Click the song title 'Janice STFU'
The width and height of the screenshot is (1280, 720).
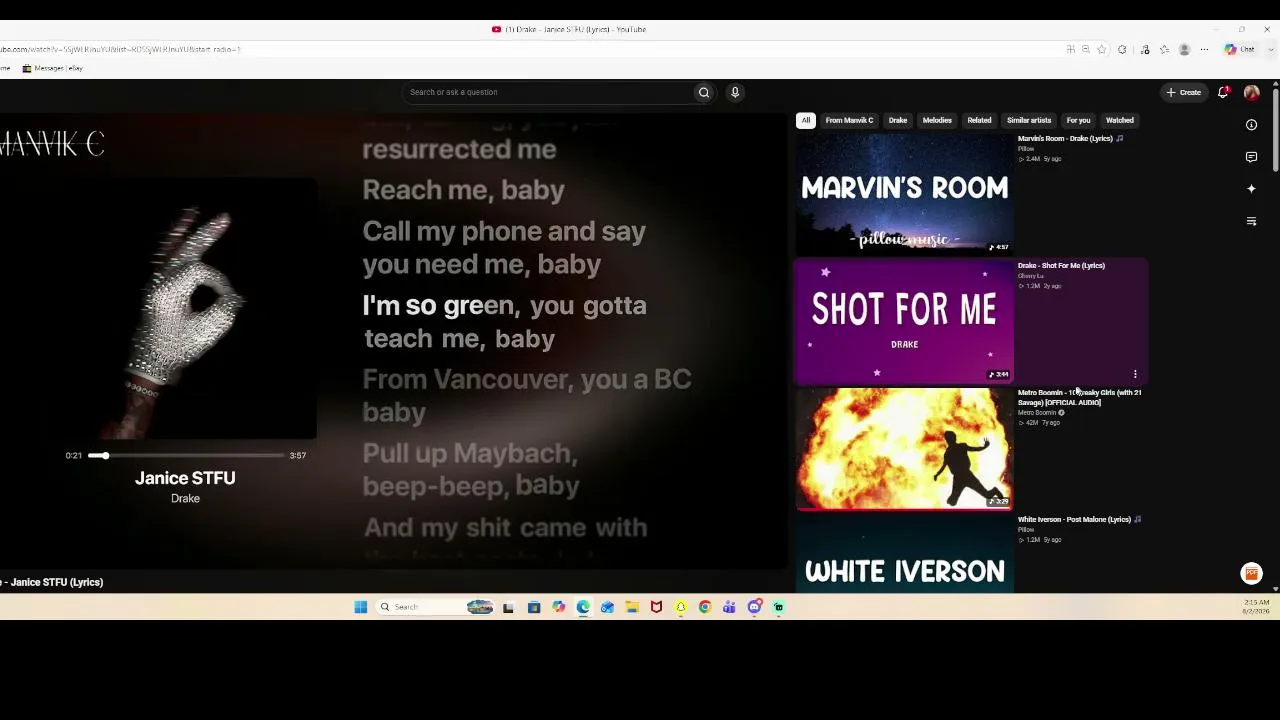185,478
